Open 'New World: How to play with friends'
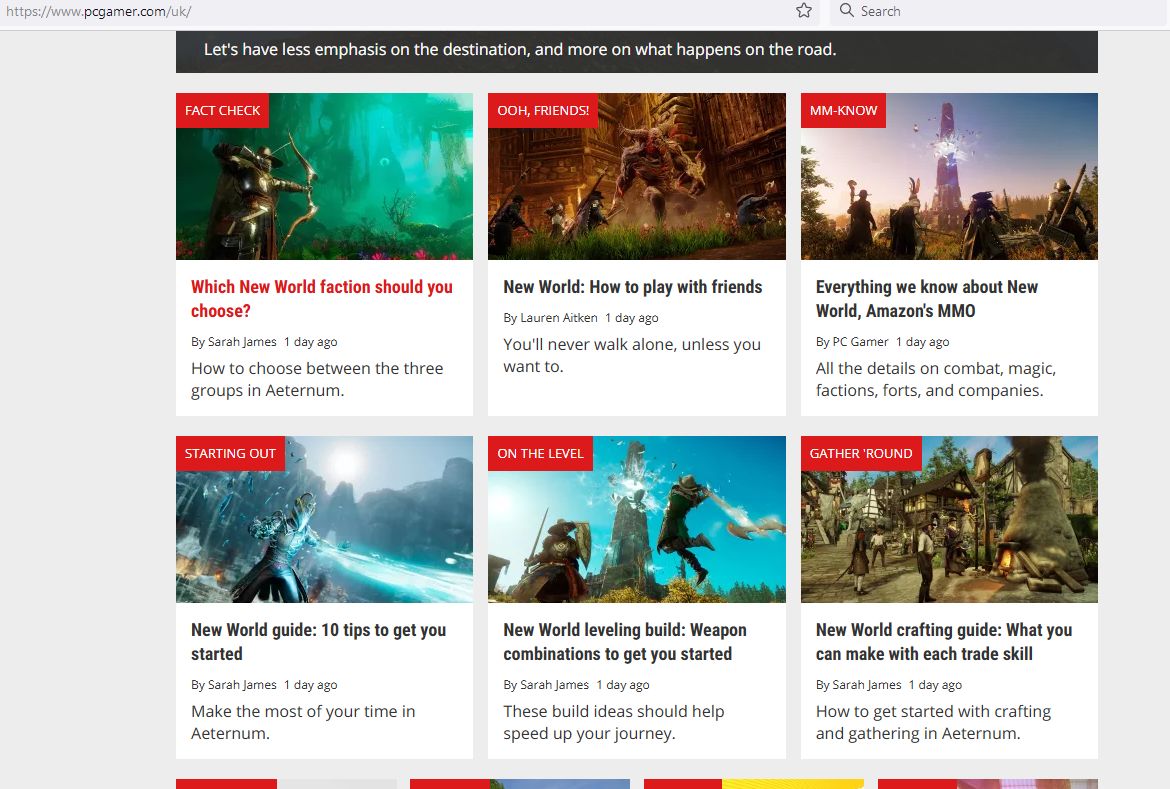Viewport: 1170px width, 789px height. (x=633, y=287)
